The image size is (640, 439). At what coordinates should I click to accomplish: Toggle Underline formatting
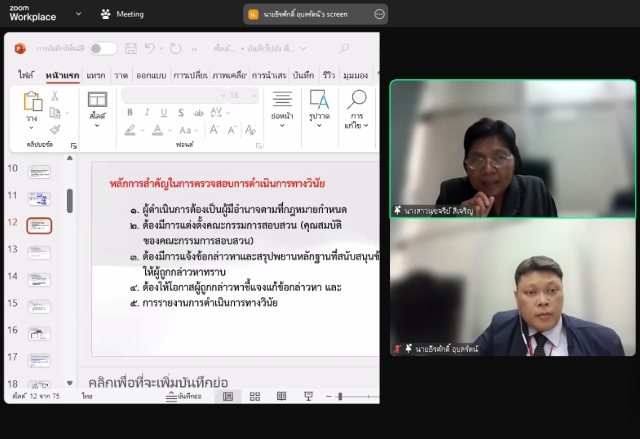coord(164,112)
